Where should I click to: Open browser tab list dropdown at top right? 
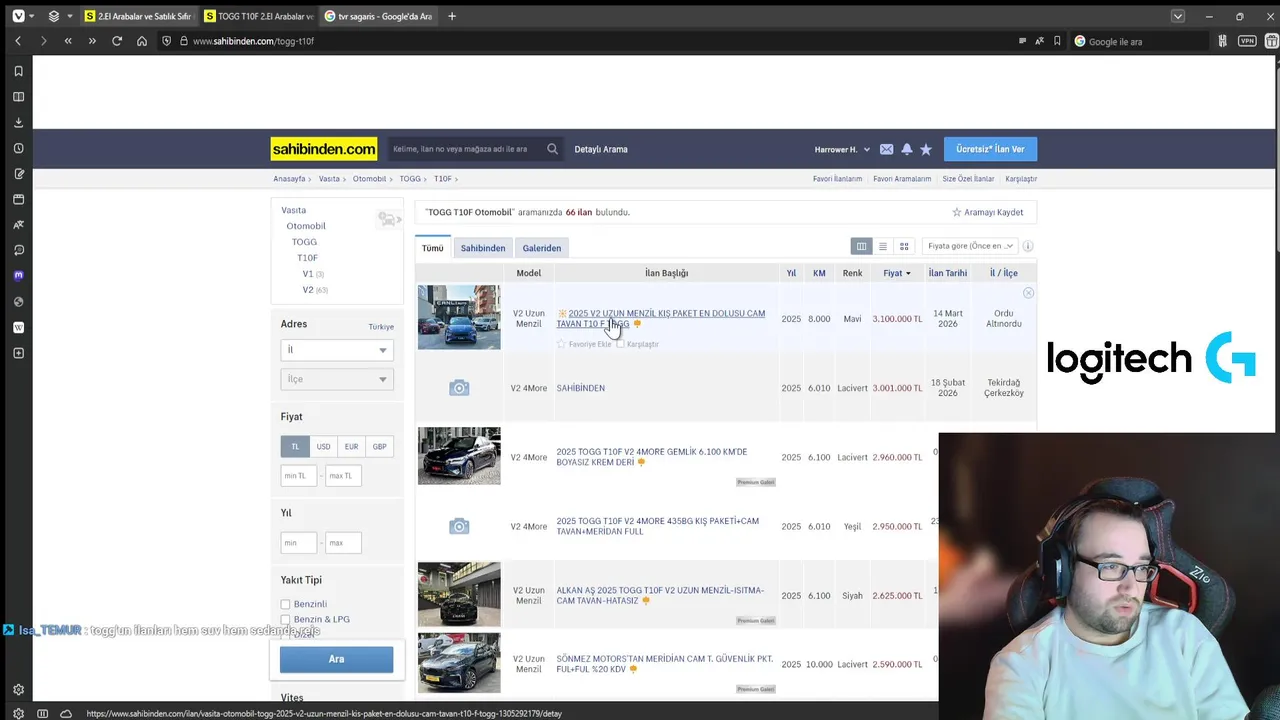click(1178, 16)
